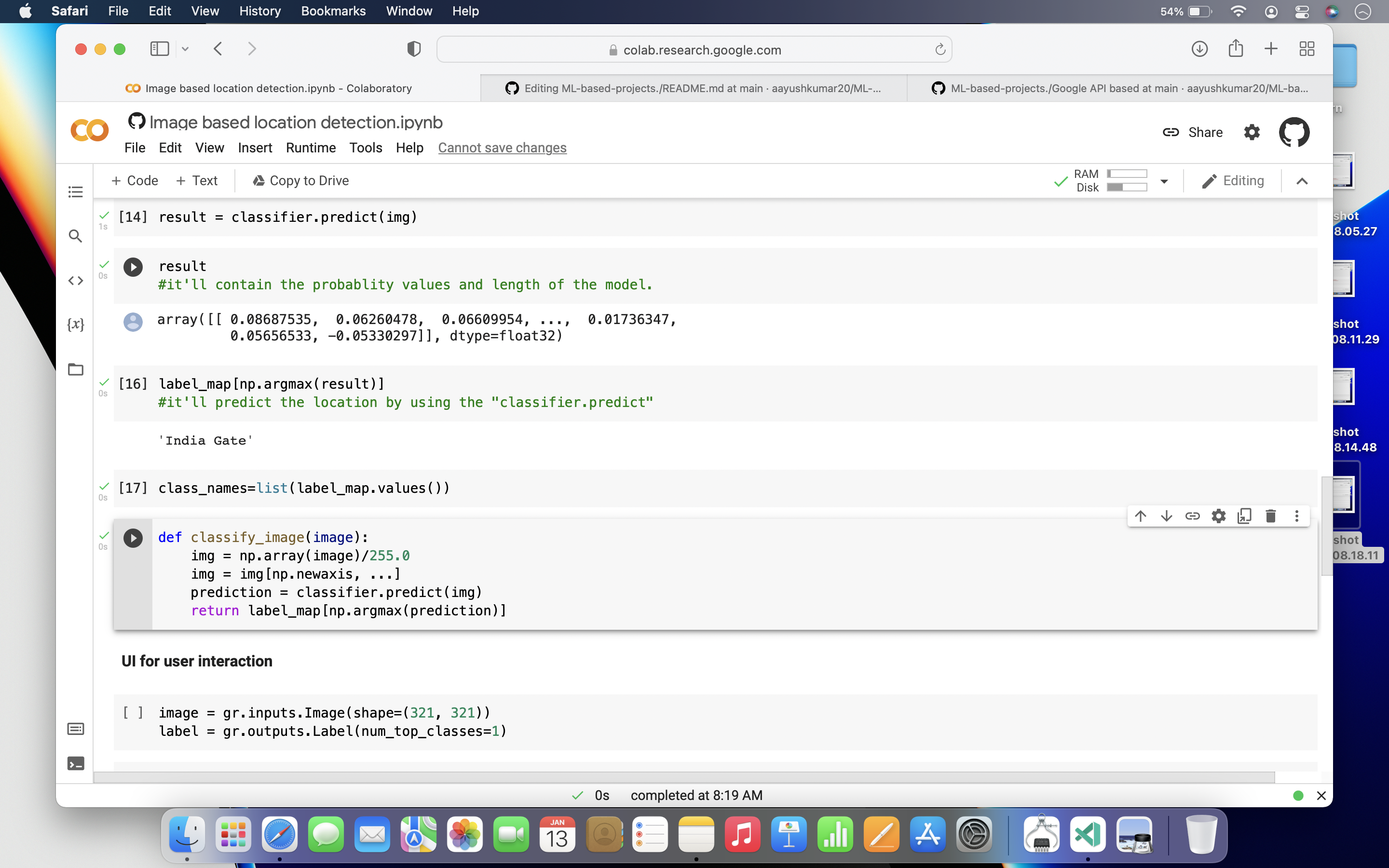Click the Safari address bar
Screen dimensions: 1389x868
pos(694,50)
